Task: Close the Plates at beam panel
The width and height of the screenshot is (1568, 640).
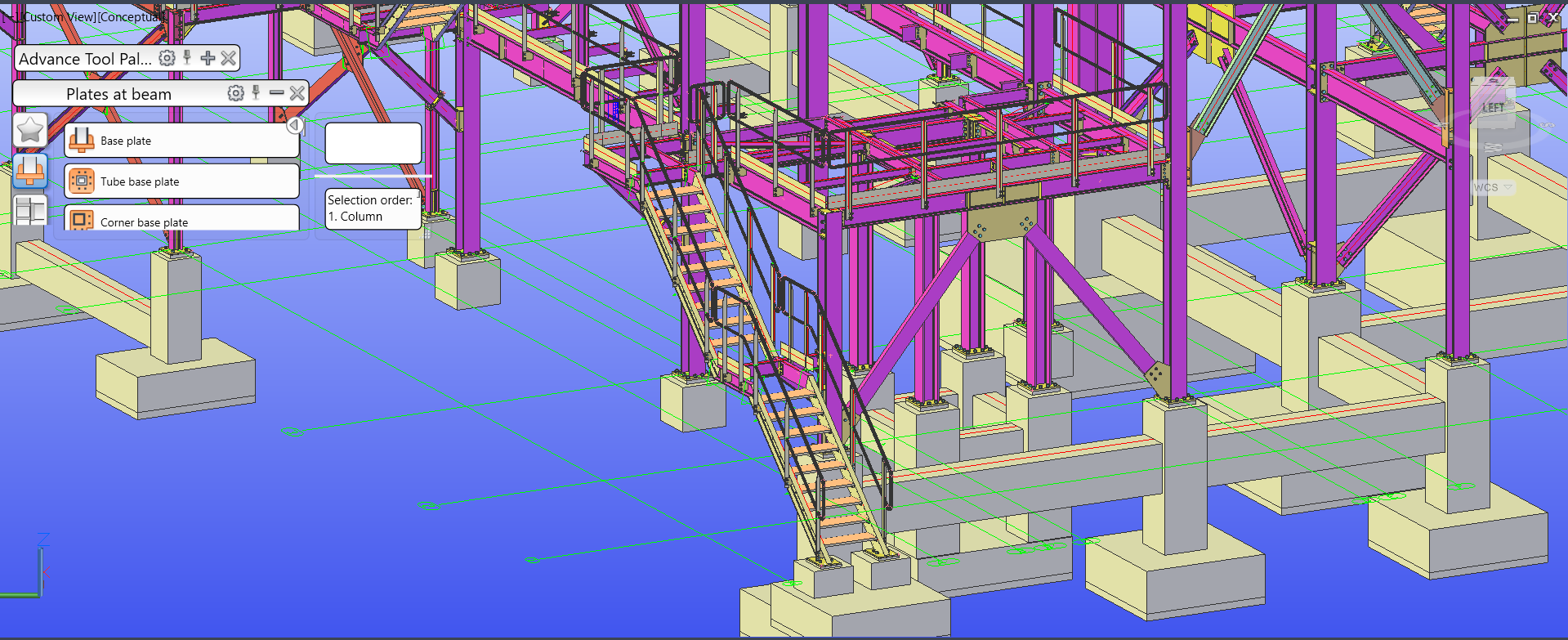Action: tap(297, 93)
